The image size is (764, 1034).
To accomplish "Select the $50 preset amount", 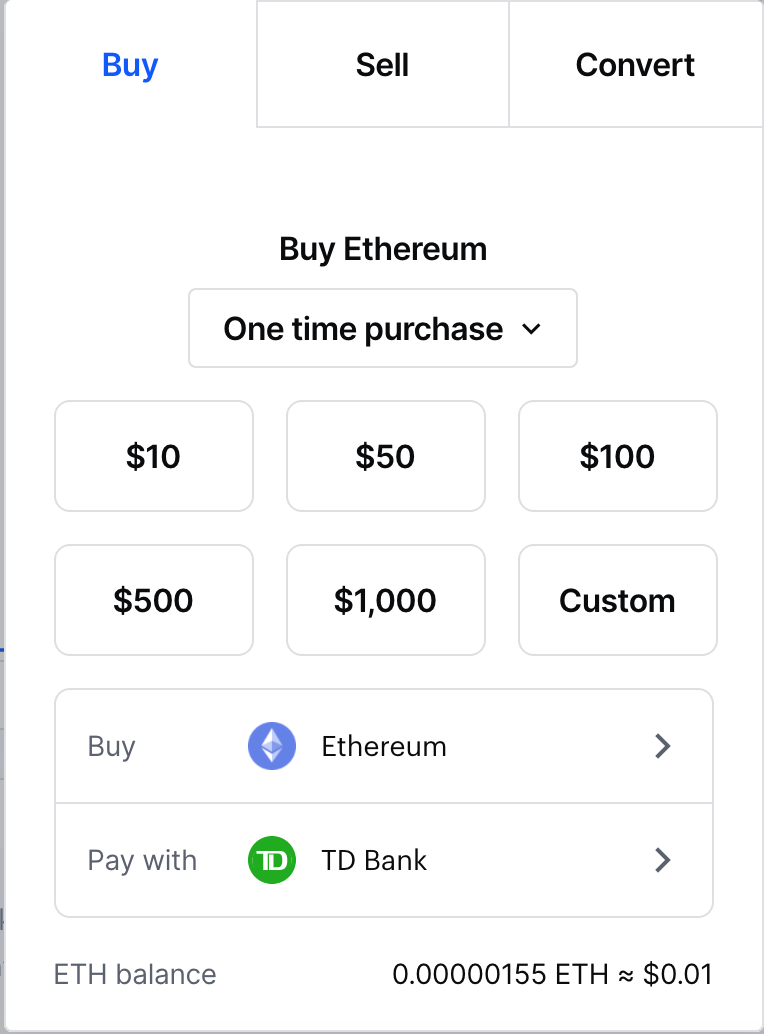I will pyautogui.click(x=385, y=456).
